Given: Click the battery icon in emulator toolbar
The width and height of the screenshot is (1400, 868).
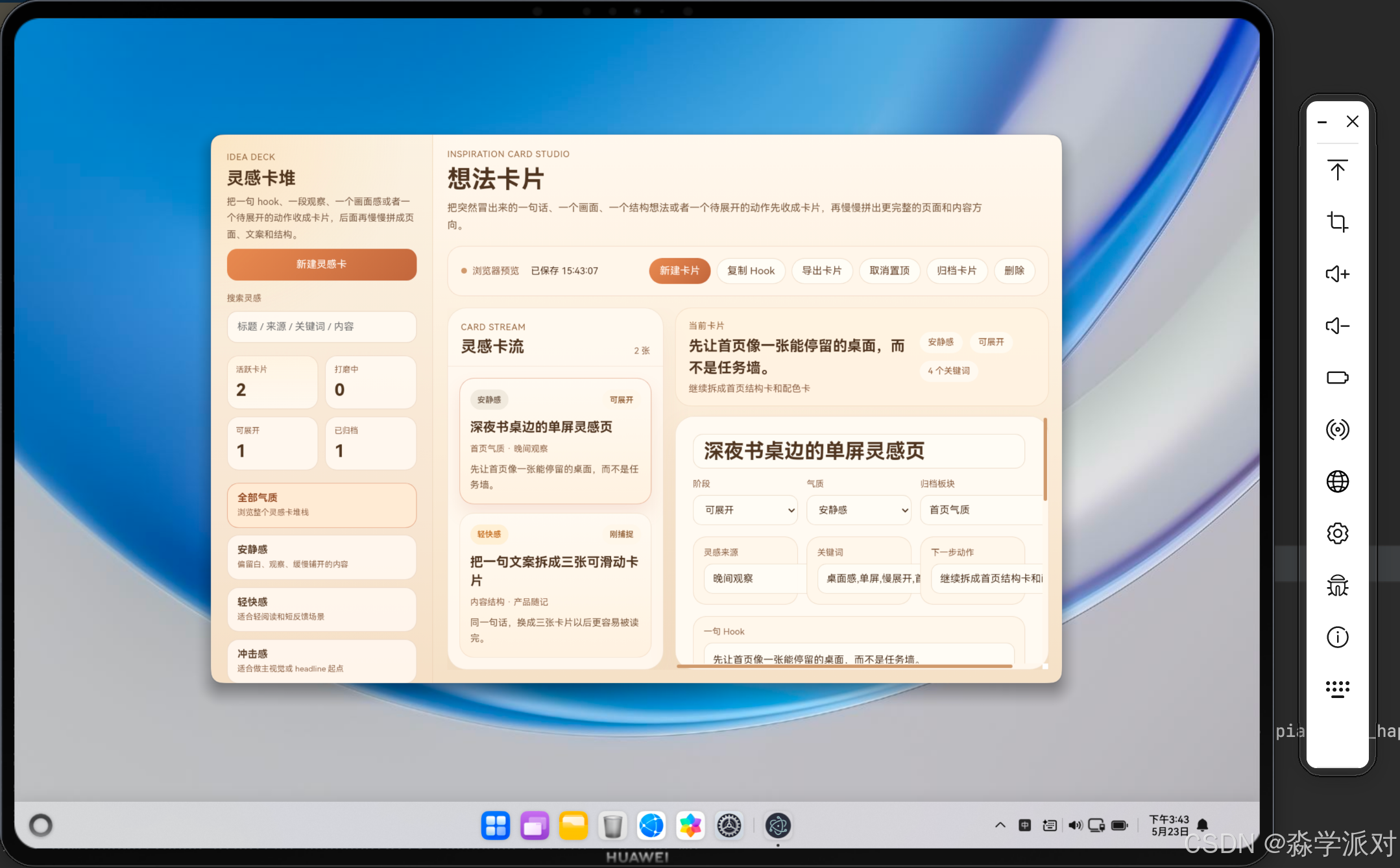Looking at the screenshot, I should coord(1337,378).
